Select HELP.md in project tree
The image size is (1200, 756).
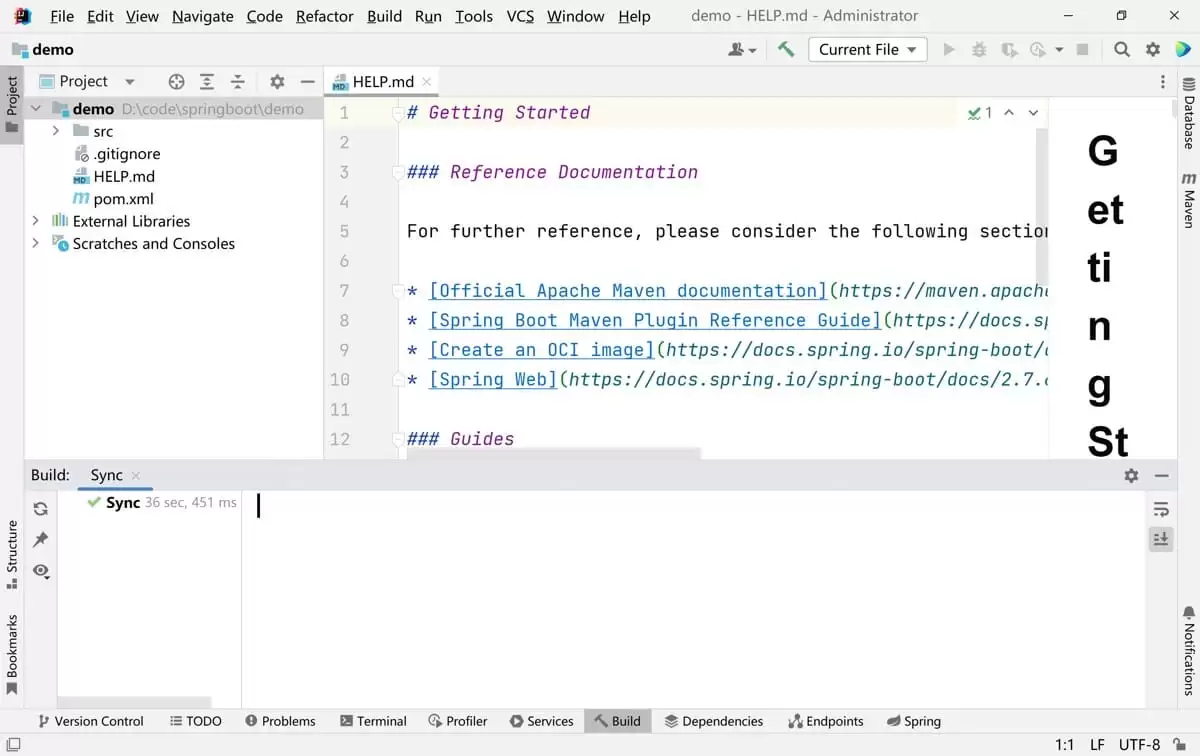tap(113, 176)
